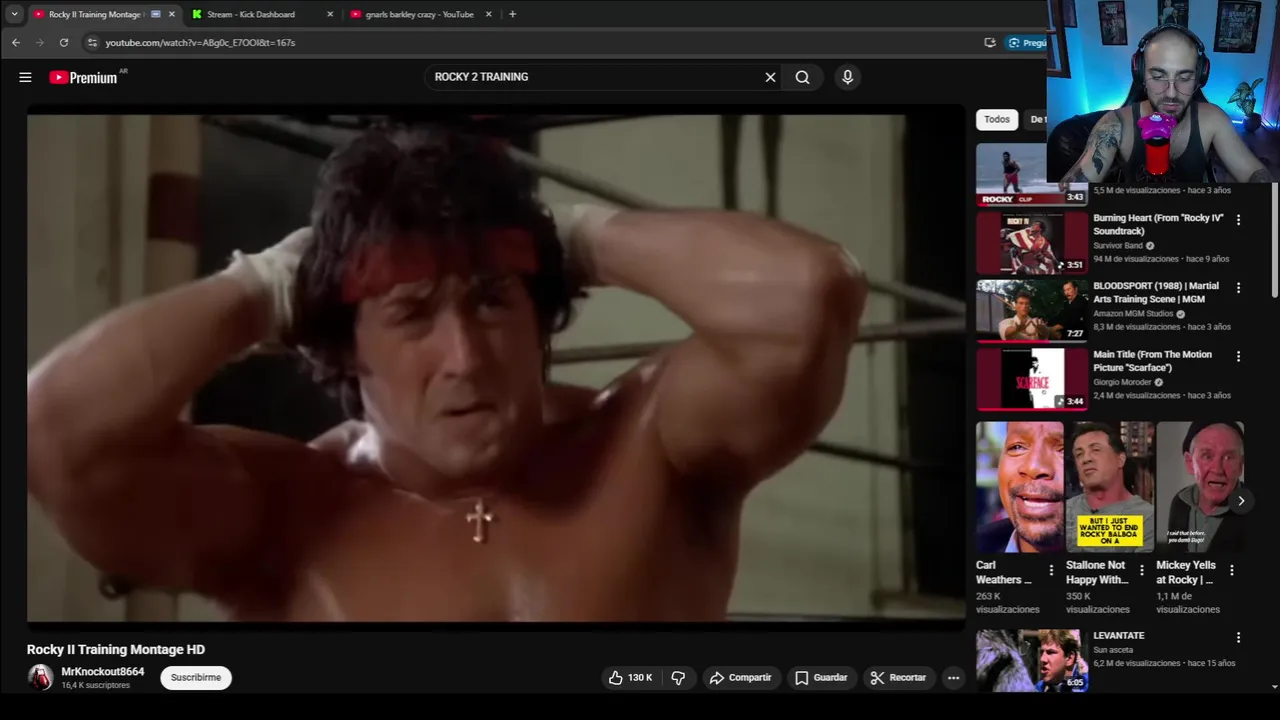Open MrKnockout8664 channel name link
Screen dimensions: 1280x720
[103, 672]
